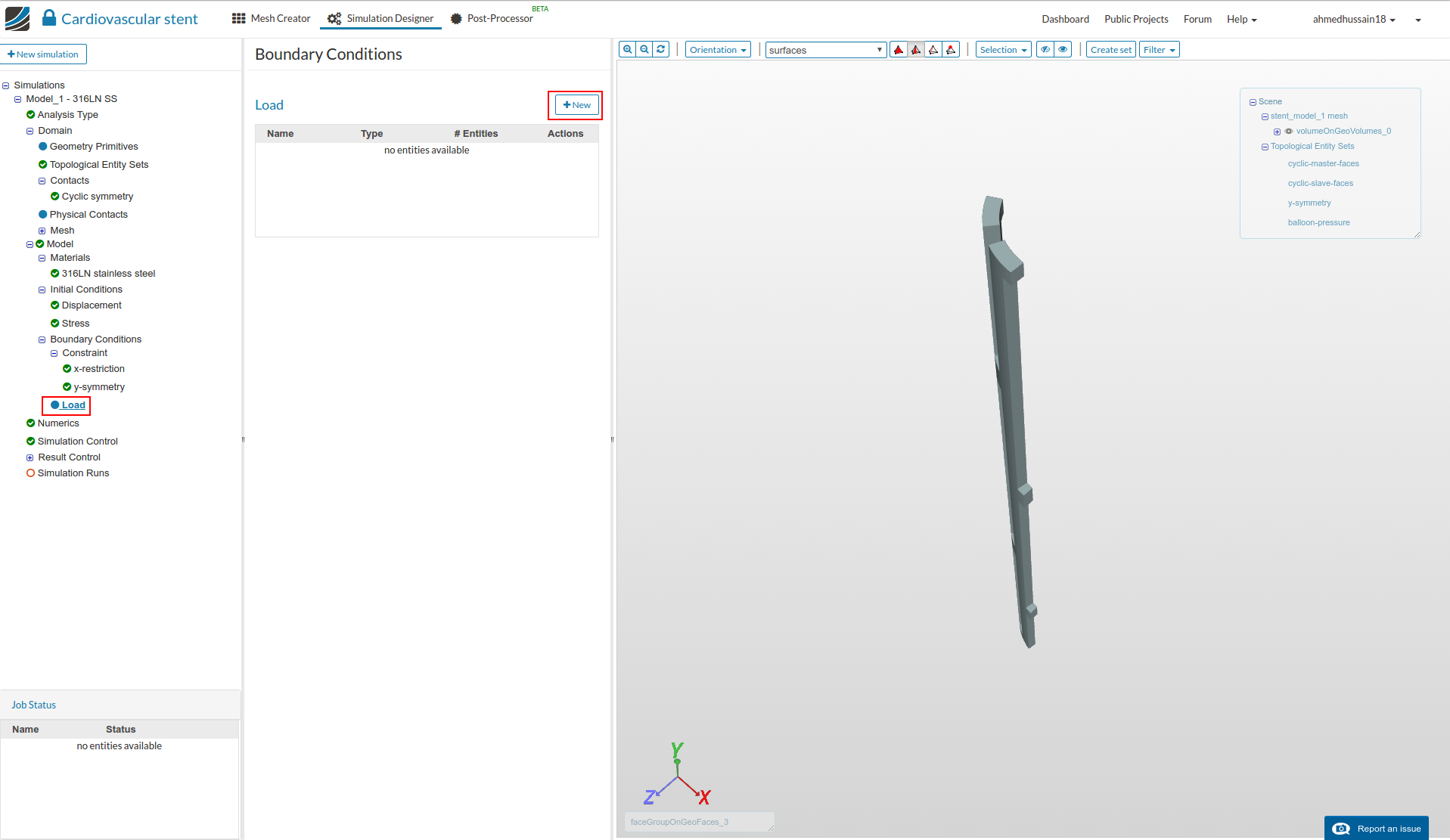The width and height of the screenshot is (1450, 840).
Task: Select the Load tree item
Action: click(x=73, y=405)
